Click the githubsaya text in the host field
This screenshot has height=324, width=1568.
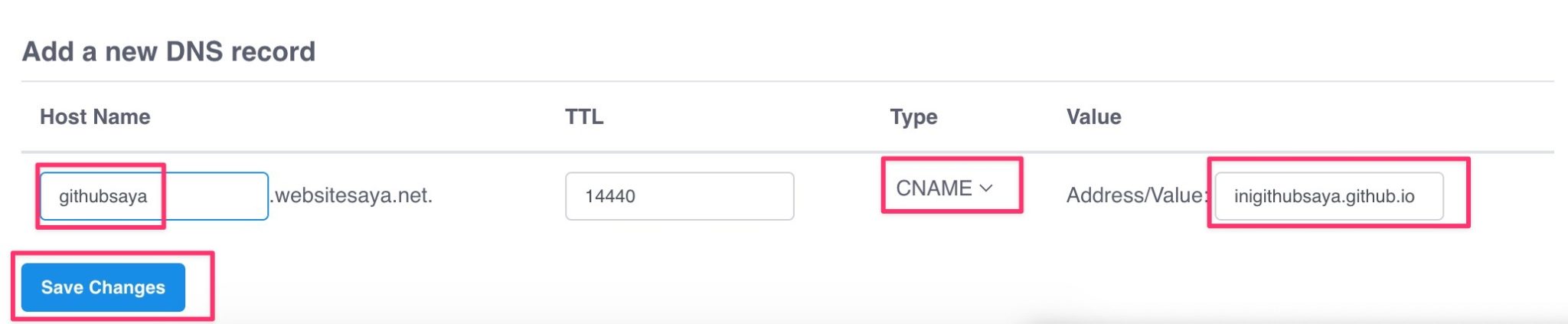pos(103,196)
